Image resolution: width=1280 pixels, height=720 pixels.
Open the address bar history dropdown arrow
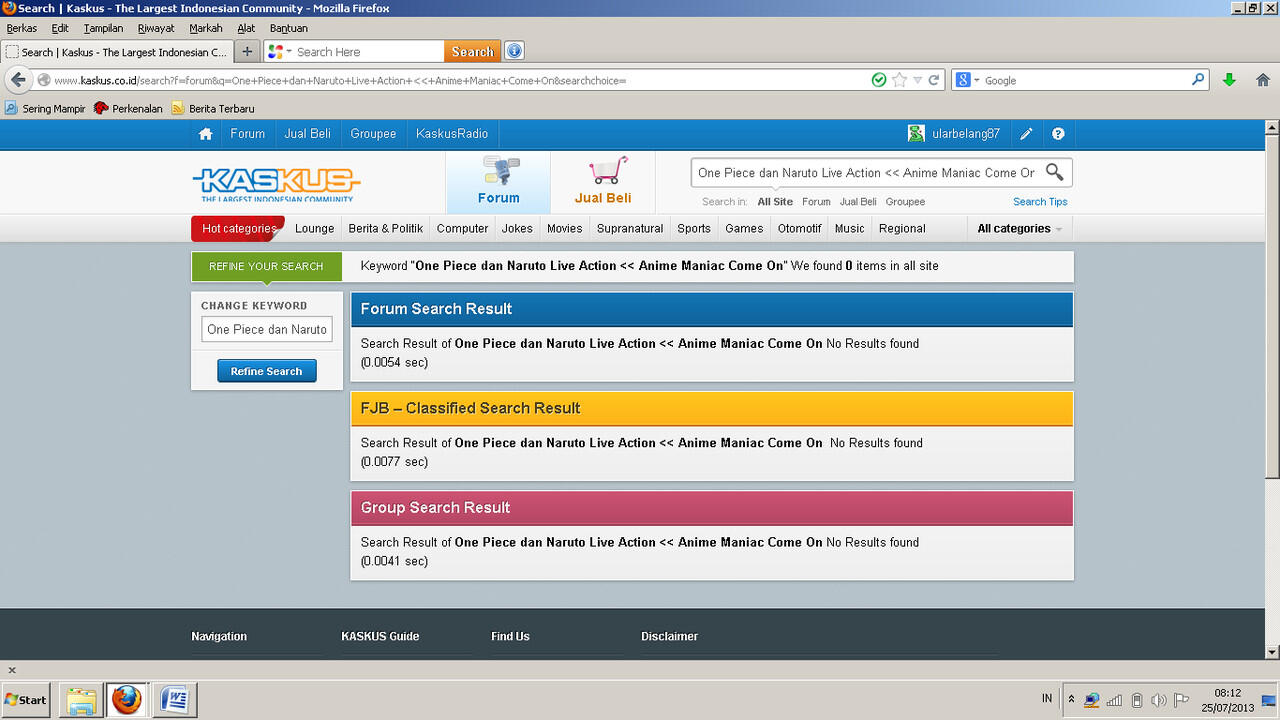[917, 80]
